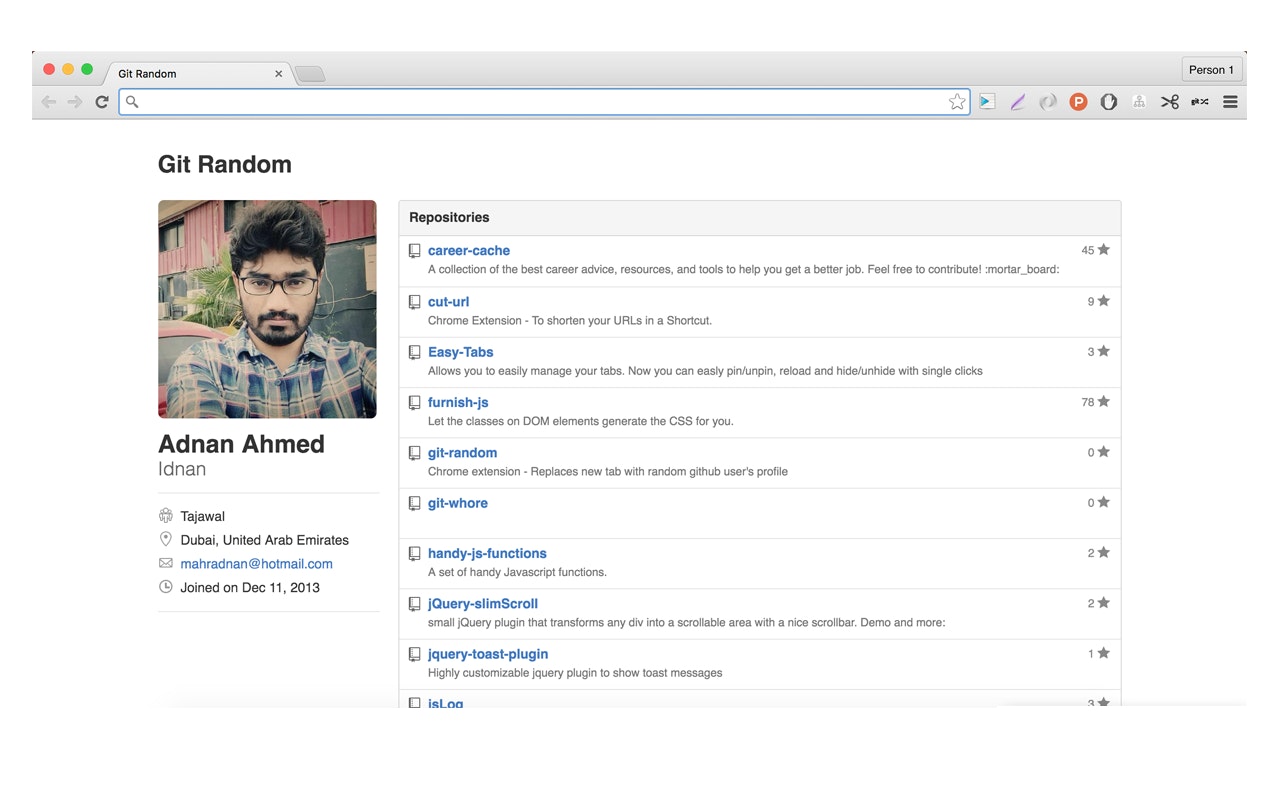Screen dimensions: 1280x800
Task: Click the gray swirl extension icon
Action: (1048, 101)
